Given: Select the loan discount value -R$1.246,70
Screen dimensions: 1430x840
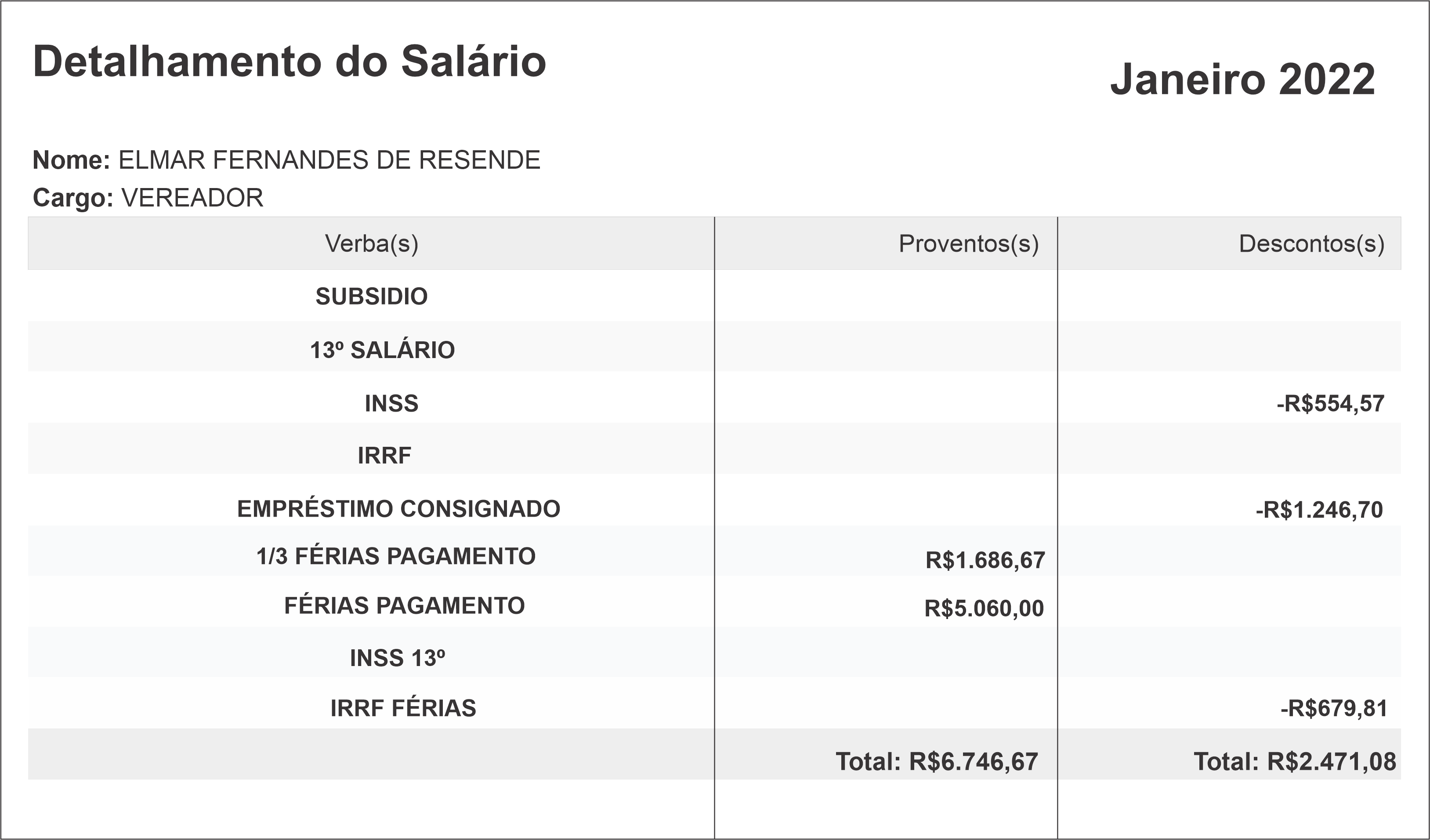Looking at the screenshot, I should pos(1319,510).
